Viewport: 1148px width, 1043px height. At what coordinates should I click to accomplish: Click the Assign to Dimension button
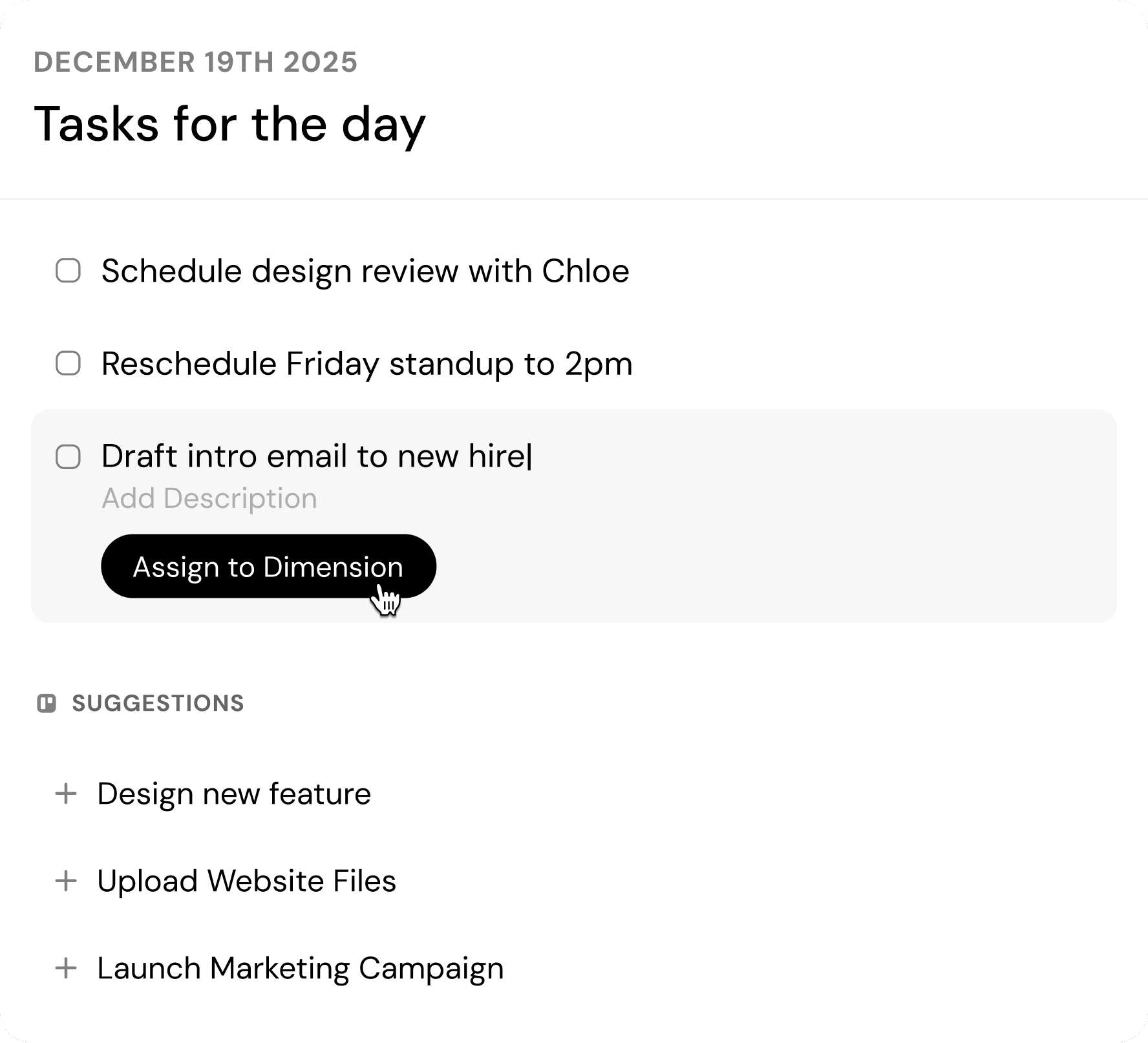[268, 566]
